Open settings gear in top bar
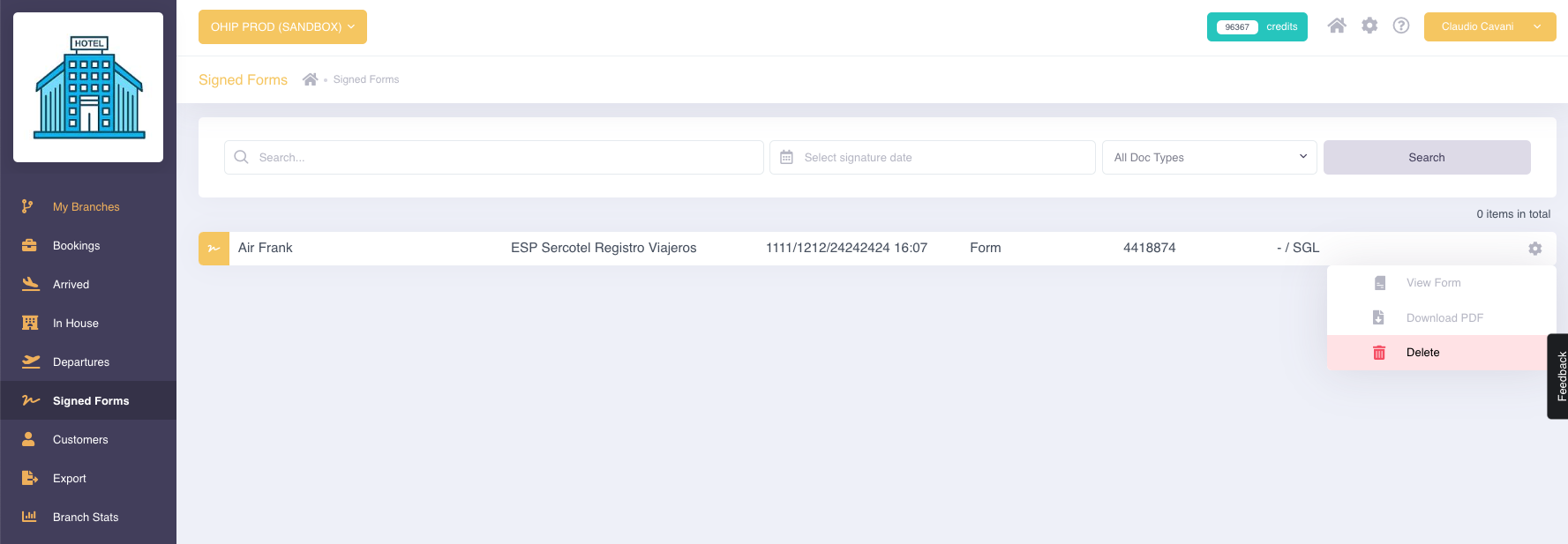 1369,26
